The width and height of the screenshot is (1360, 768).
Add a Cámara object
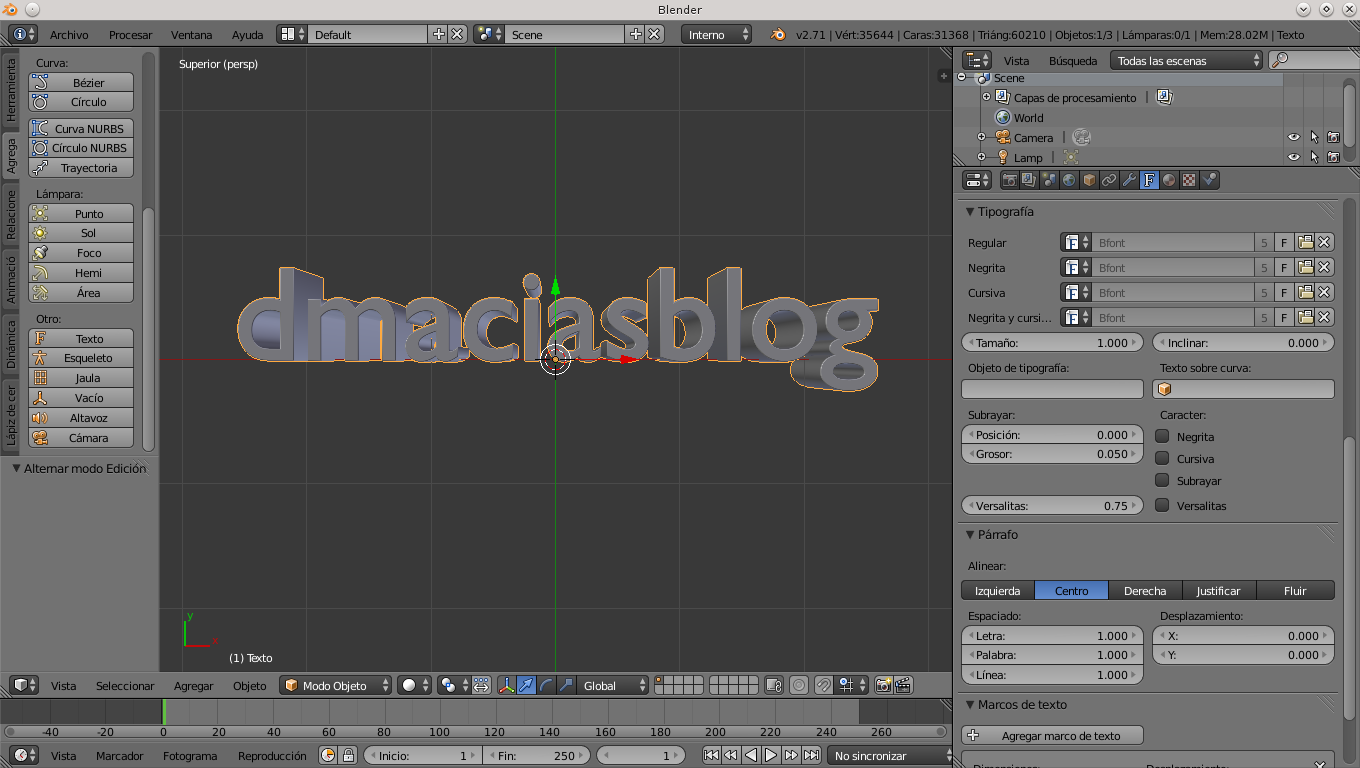(x=81, y=438)
